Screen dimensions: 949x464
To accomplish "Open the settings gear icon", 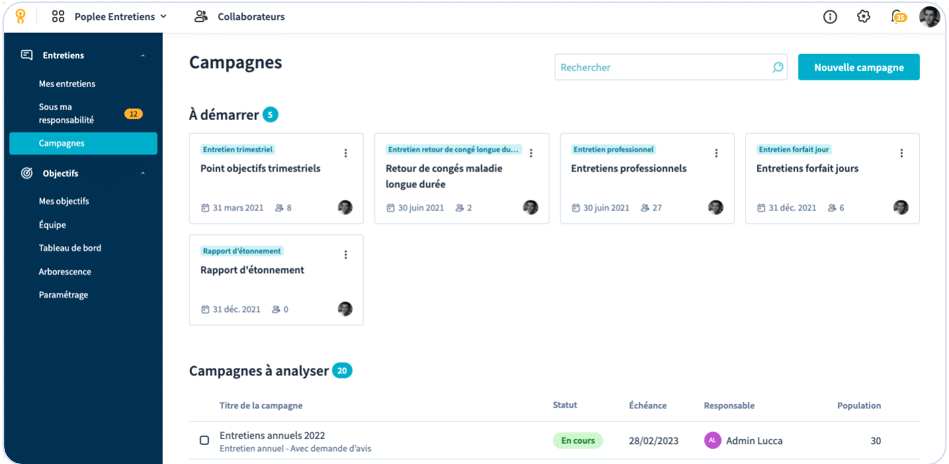I will (x=864, y=17).
